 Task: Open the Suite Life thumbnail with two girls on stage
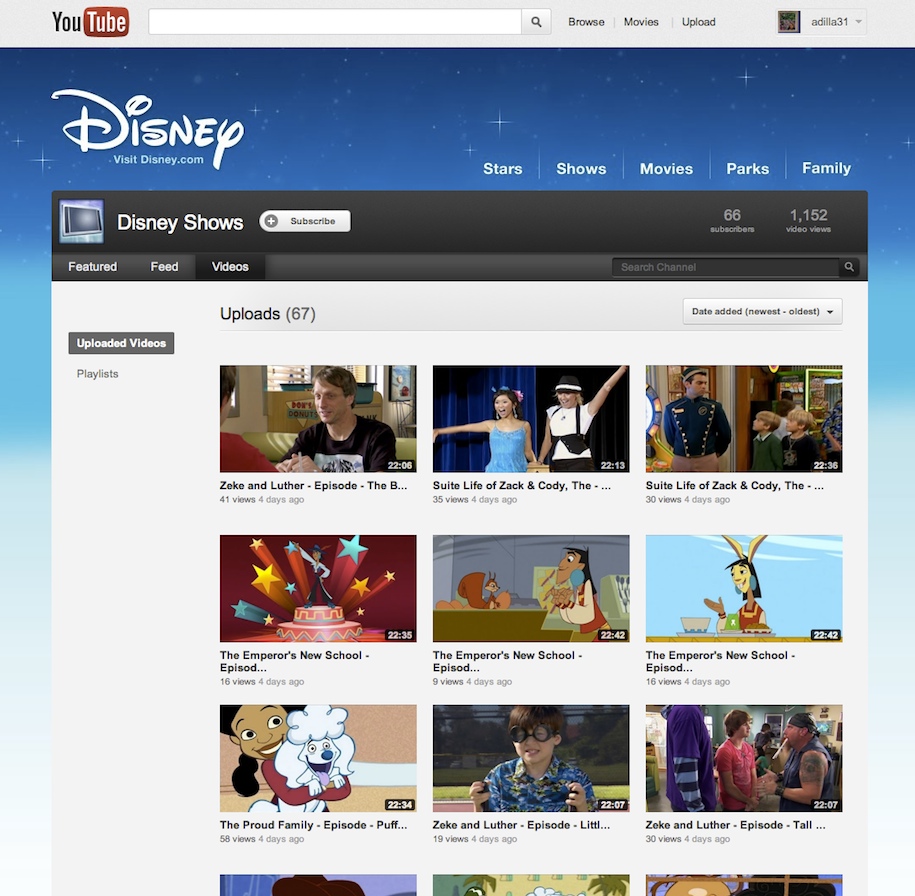pyautogui.click(x=531, y=419)
